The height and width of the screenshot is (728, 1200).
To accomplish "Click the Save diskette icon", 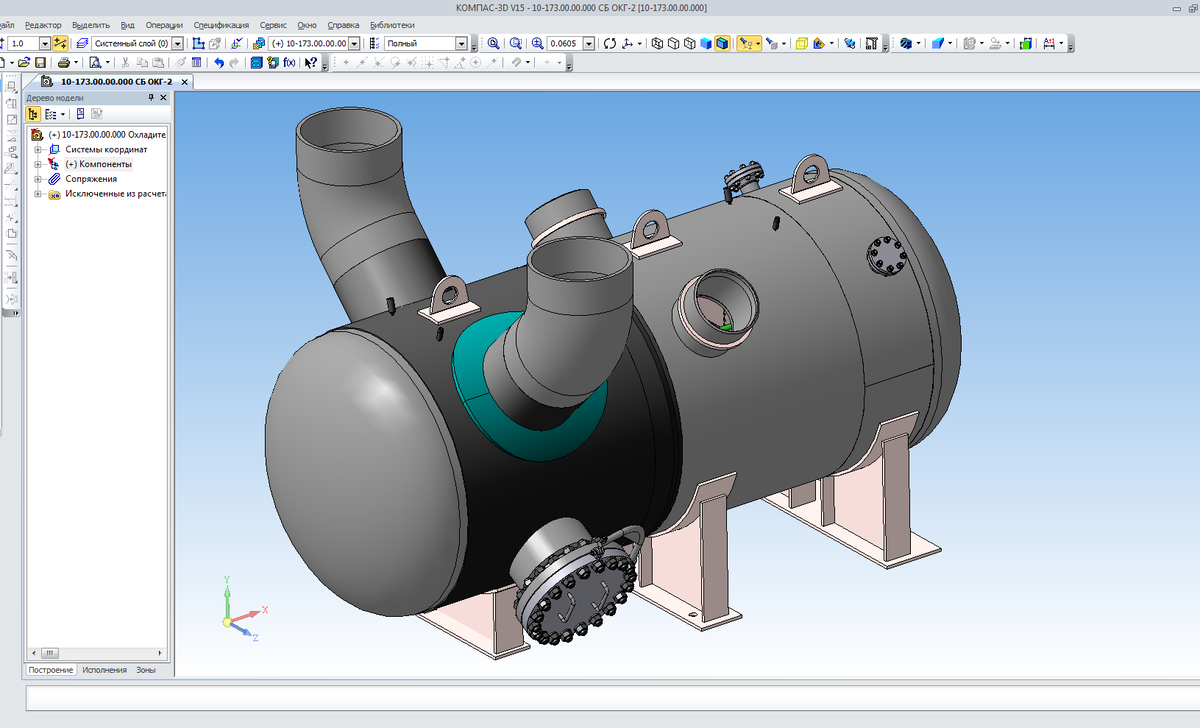I will (x=40, y=62).
